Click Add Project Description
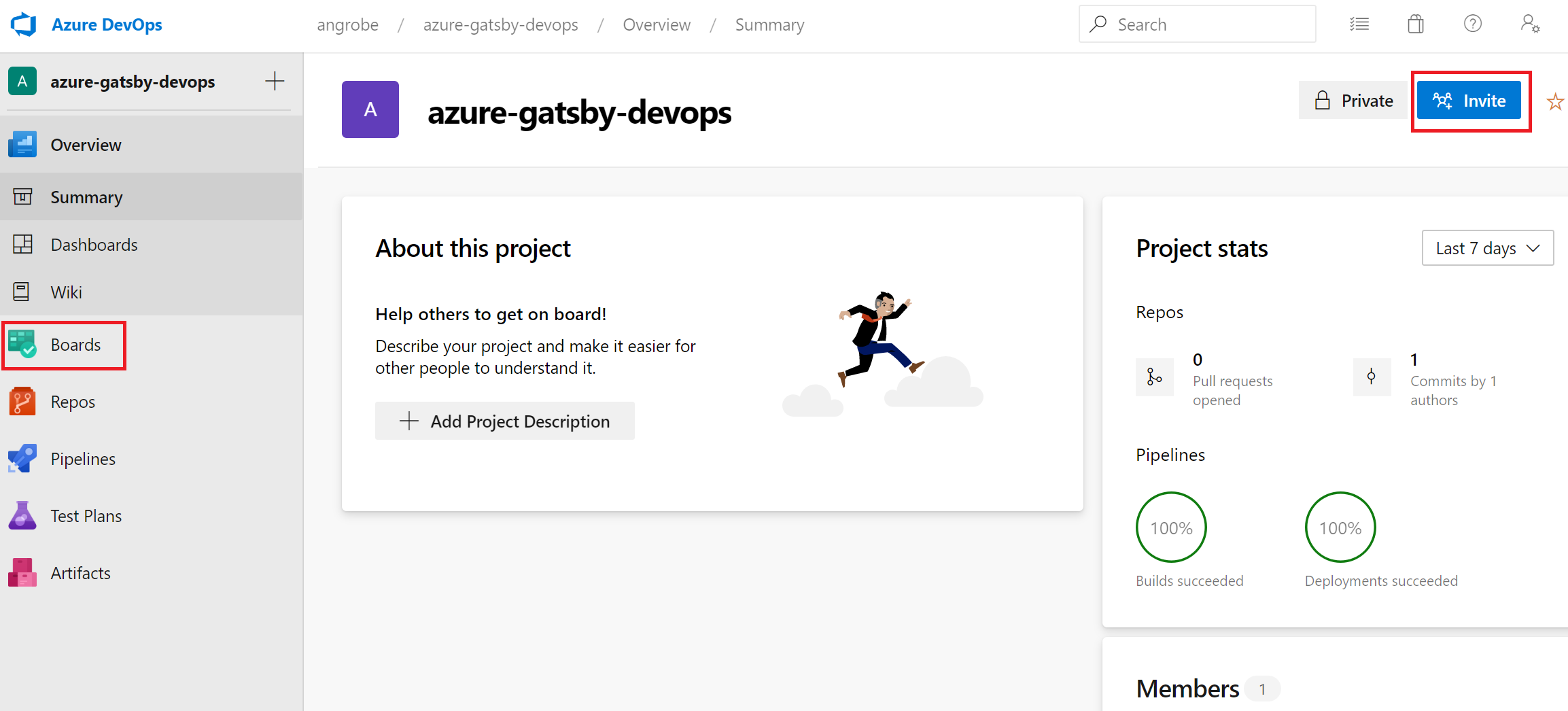The width and height of the screenshot is (1568, 711). point(504,421)
